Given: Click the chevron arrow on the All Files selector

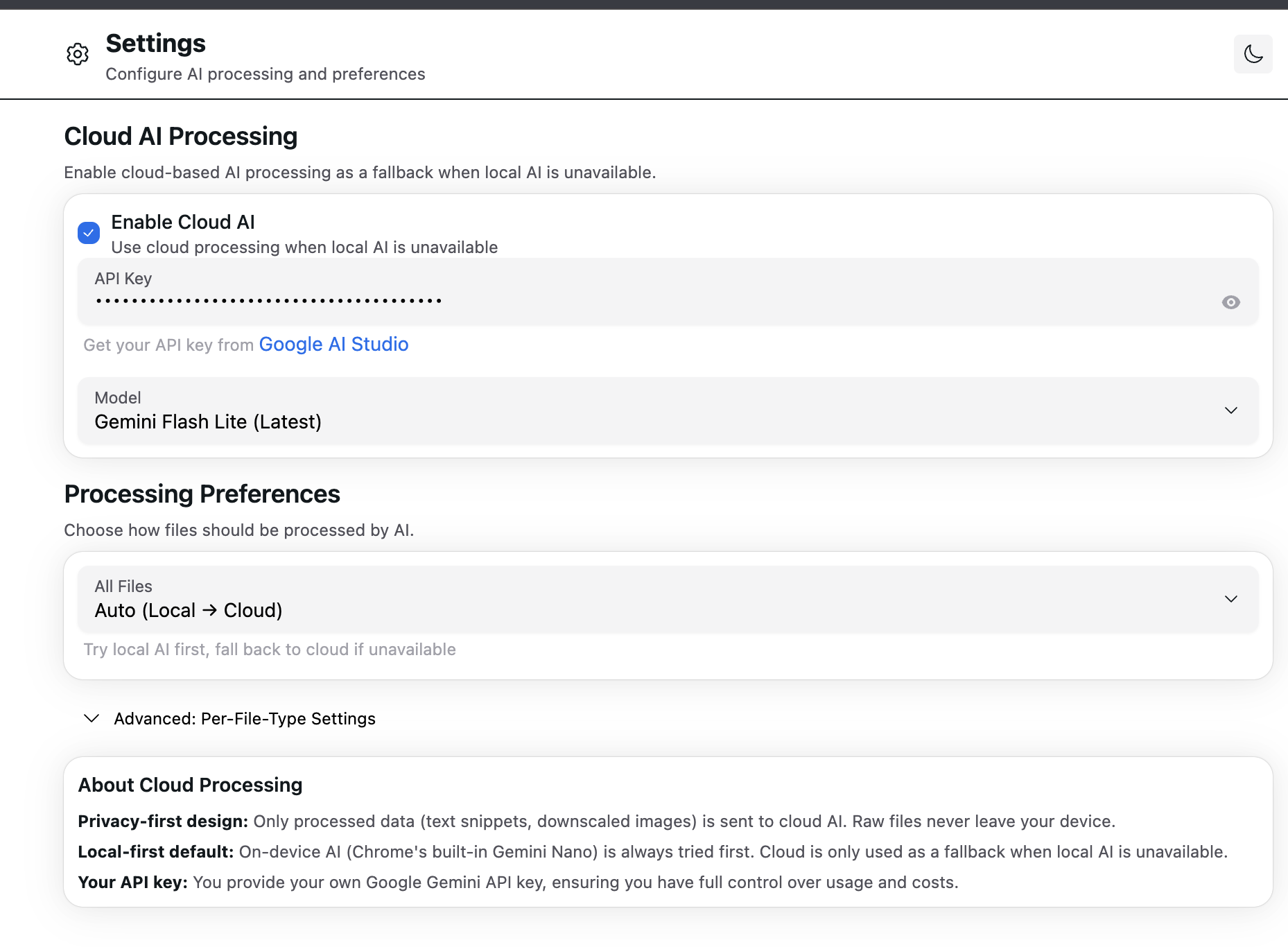Looking at the screenshot, I should [1230, 599].
